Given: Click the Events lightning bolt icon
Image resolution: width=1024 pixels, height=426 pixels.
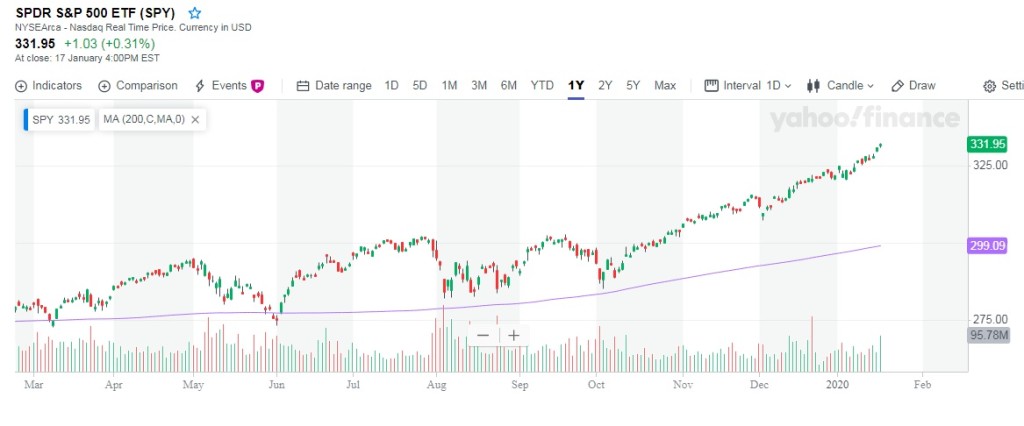Looking at the screenshot, I should 200,86.
